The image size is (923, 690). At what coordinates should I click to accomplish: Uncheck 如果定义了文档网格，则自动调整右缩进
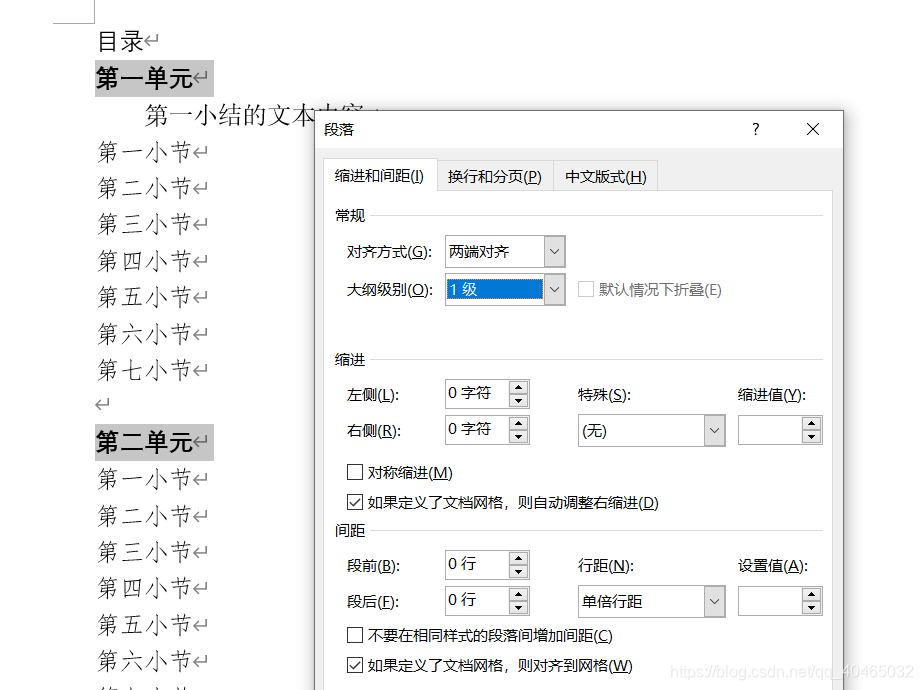click(355, 501)
